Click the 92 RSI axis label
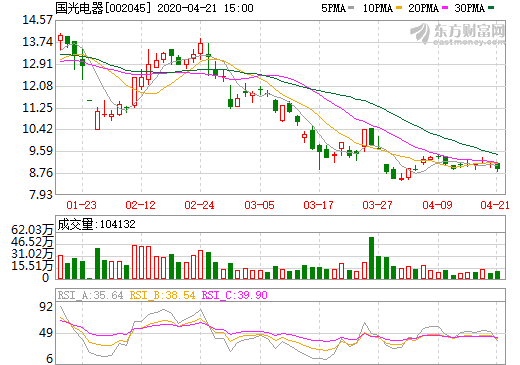Viewport: 520px width, 365px height. [46, 306]
